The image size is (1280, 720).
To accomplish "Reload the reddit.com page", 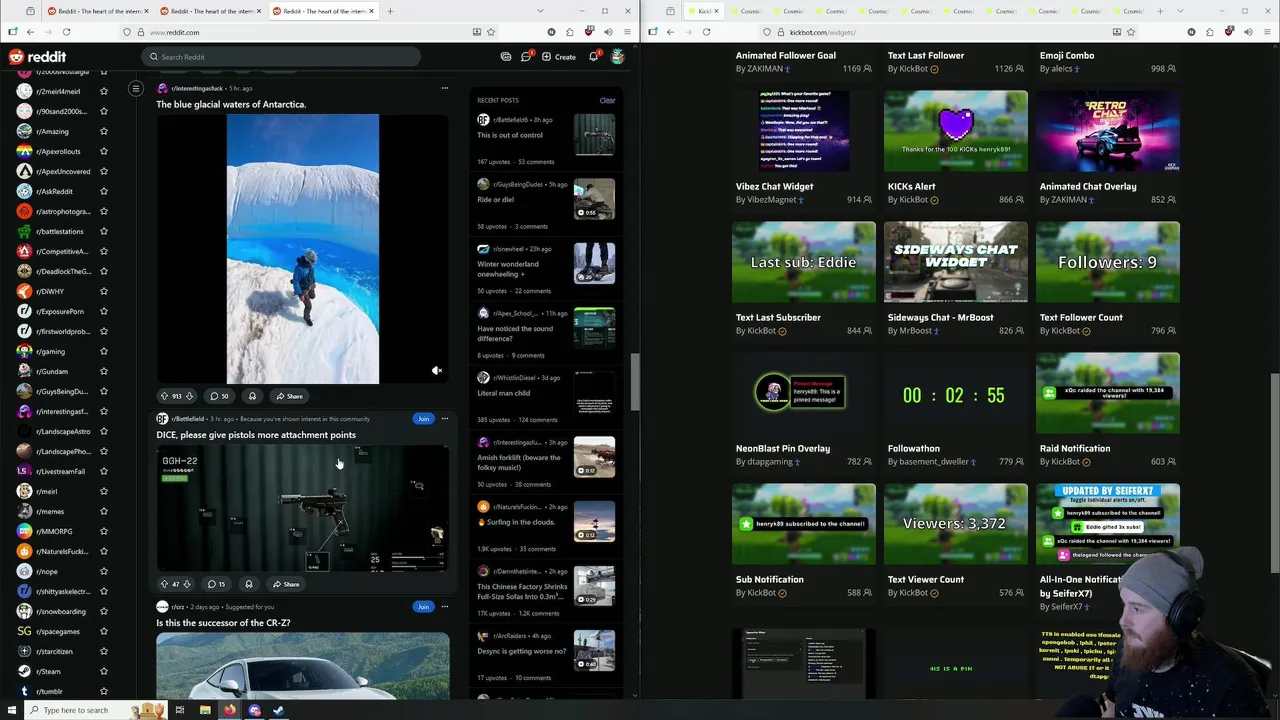I will point(66,32).
